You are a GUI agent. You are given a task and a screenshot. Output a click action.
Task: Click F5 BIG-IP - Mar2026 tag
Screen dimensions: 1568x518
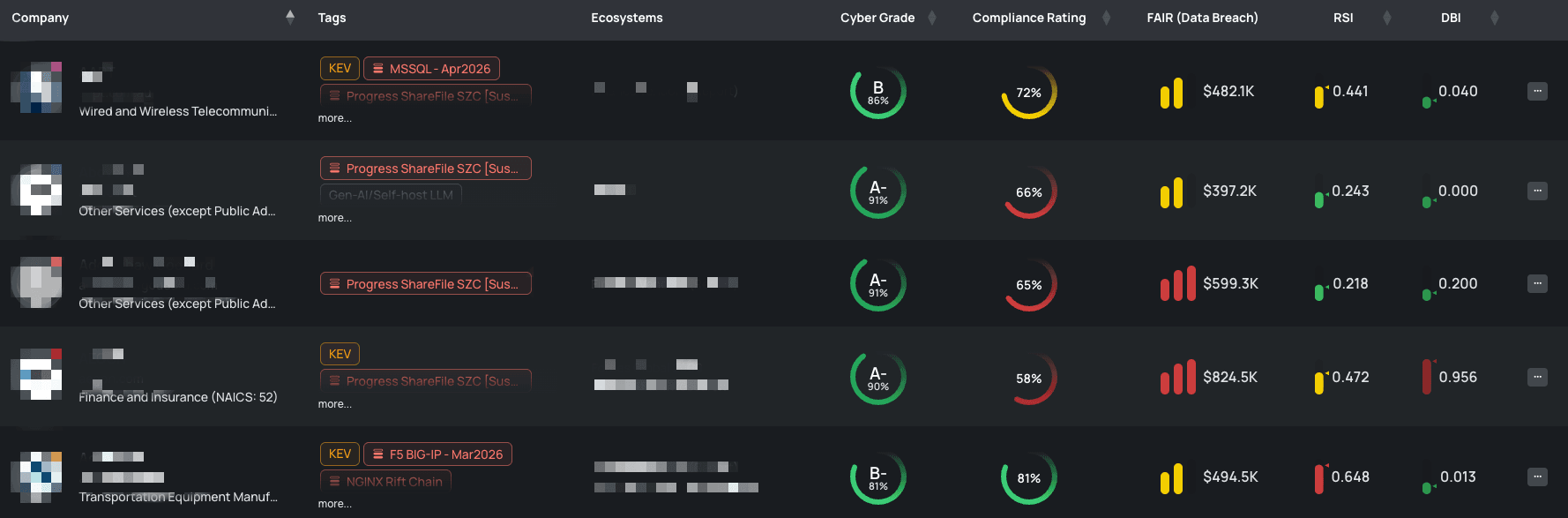point(437,454)
